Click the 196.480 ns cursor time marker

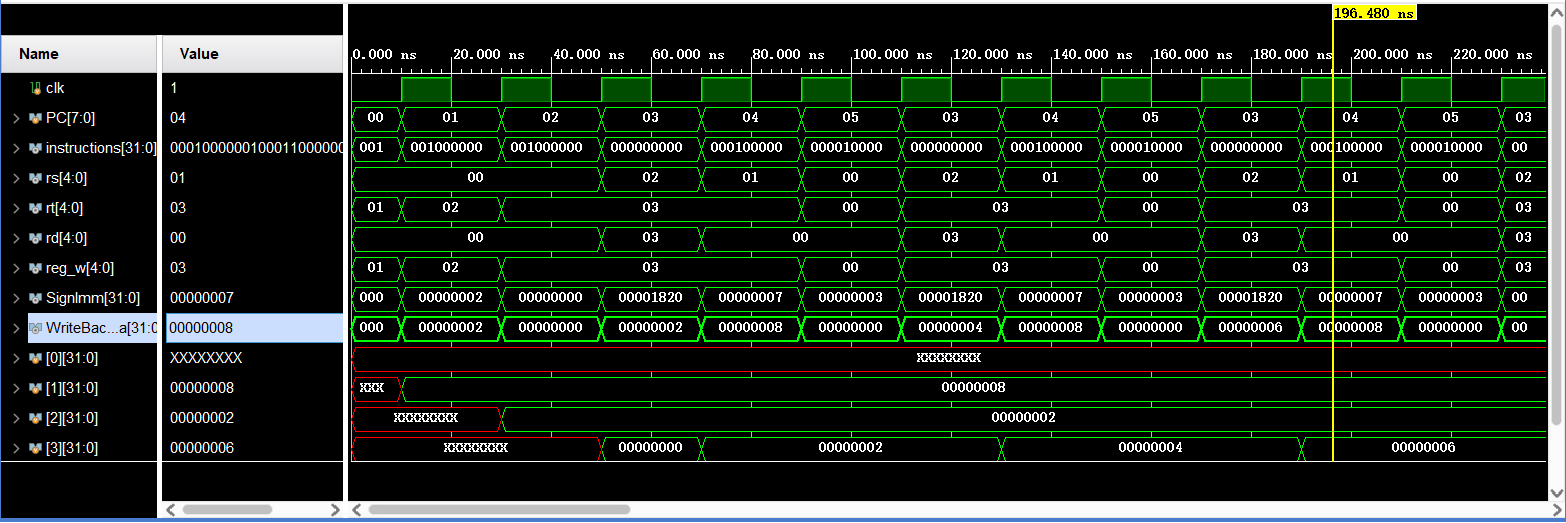[1374, 13]
